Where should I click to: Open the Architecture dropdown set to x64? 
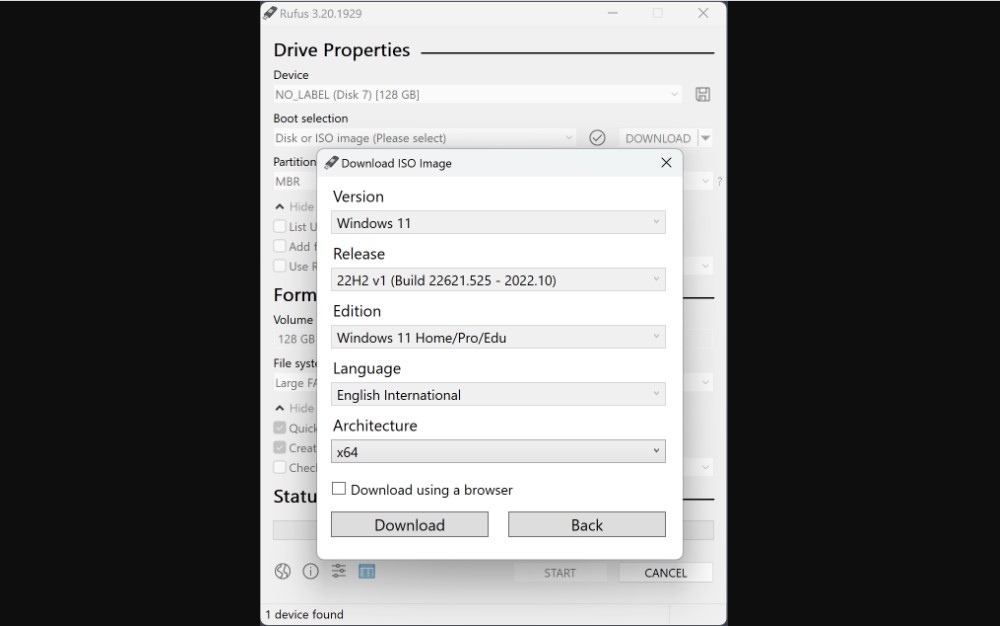[x=498, y=451]
